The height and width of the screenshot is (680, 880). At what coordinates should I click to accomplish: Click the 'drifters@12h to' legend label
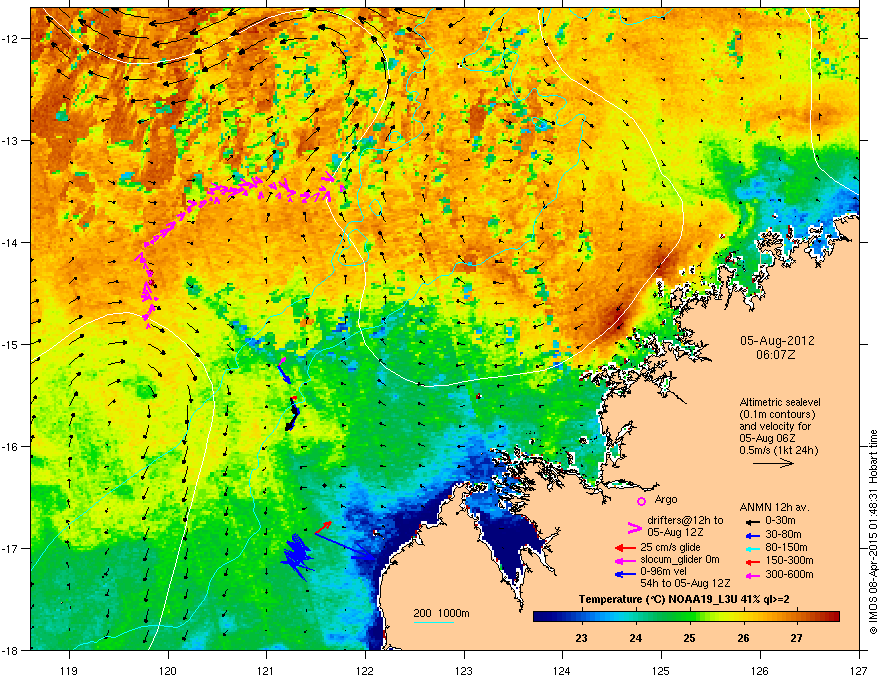(685, 520)
